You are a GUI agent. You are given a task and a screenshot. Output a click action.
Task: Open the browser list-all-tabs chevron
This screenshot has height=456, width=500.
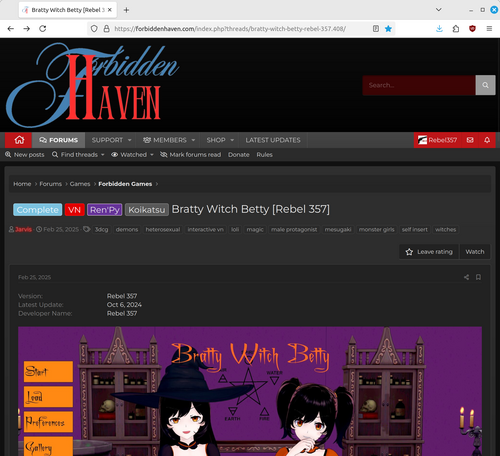[x=439, y=10]
